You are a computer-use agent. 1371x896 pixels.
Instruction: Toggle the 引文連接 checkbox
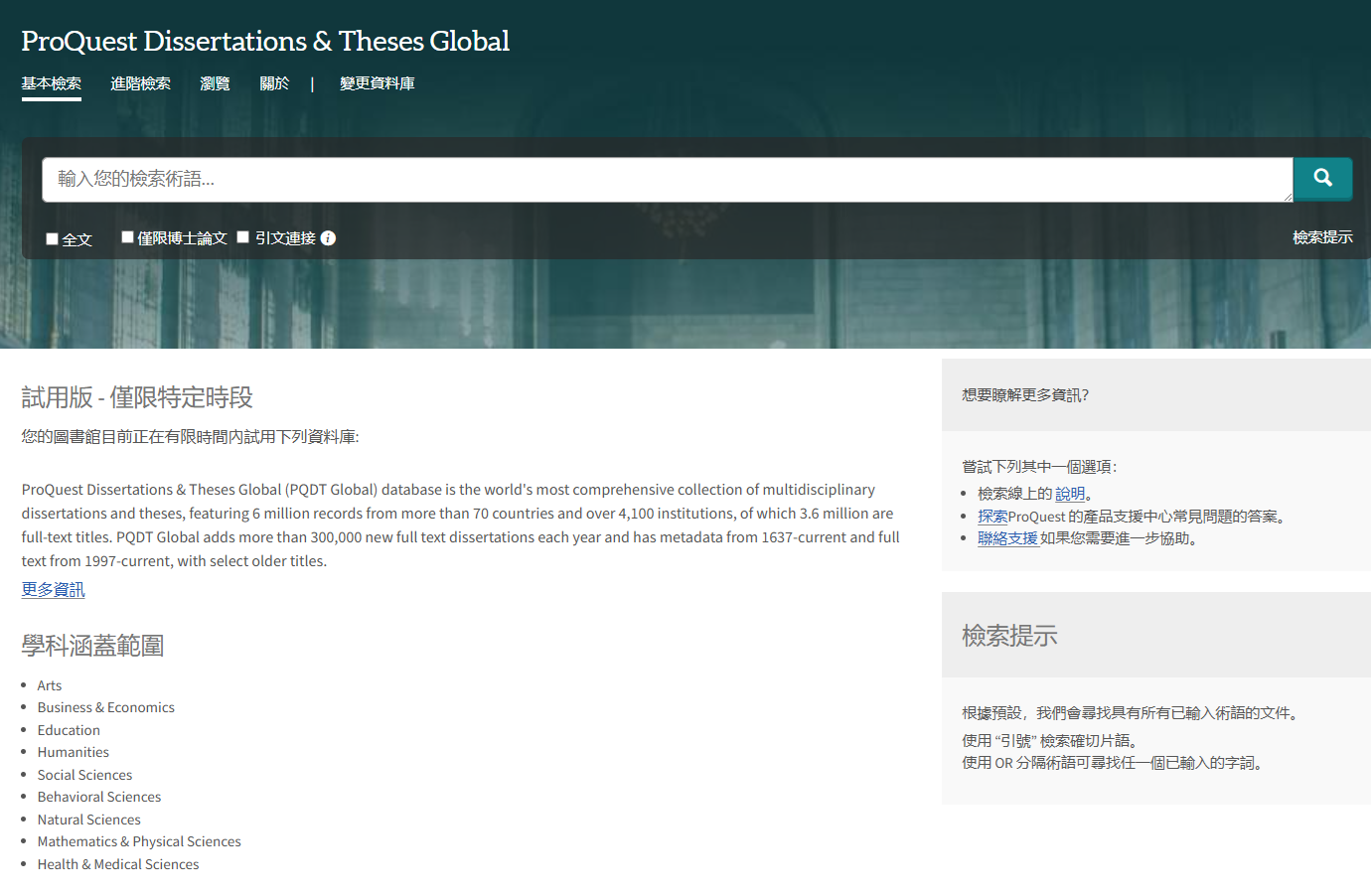coord(242,236)
